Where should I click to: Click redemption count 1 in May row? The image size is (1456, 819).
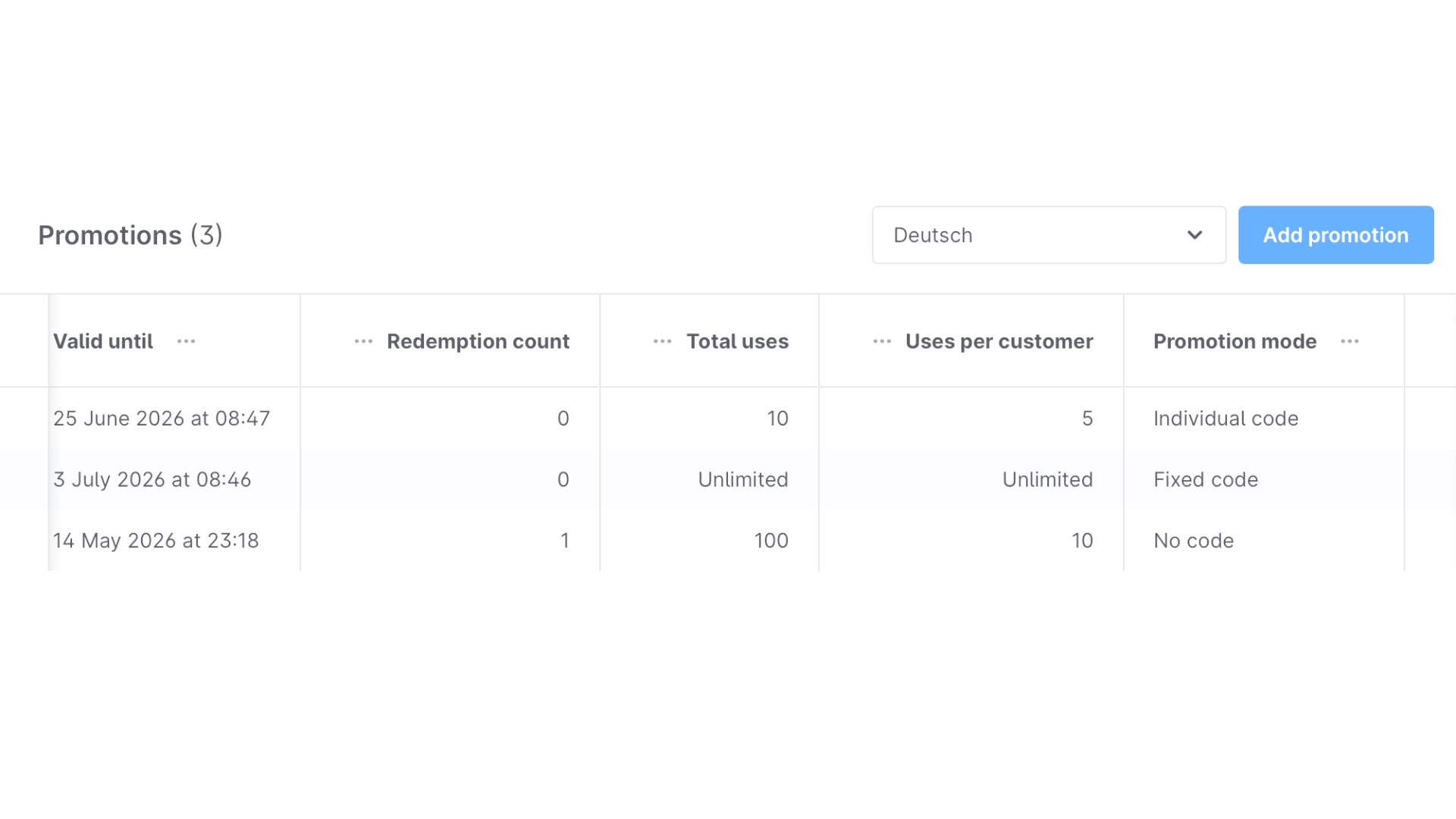[564, 541]
